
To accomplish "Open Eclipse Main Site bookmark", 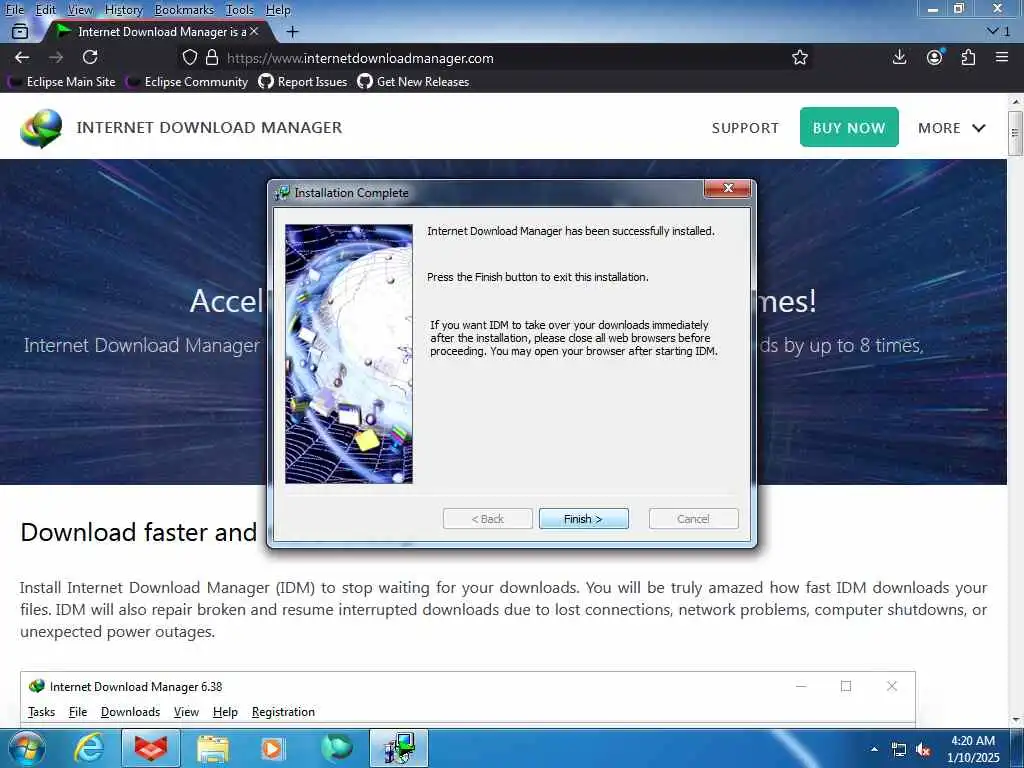I will coord(63,82).
